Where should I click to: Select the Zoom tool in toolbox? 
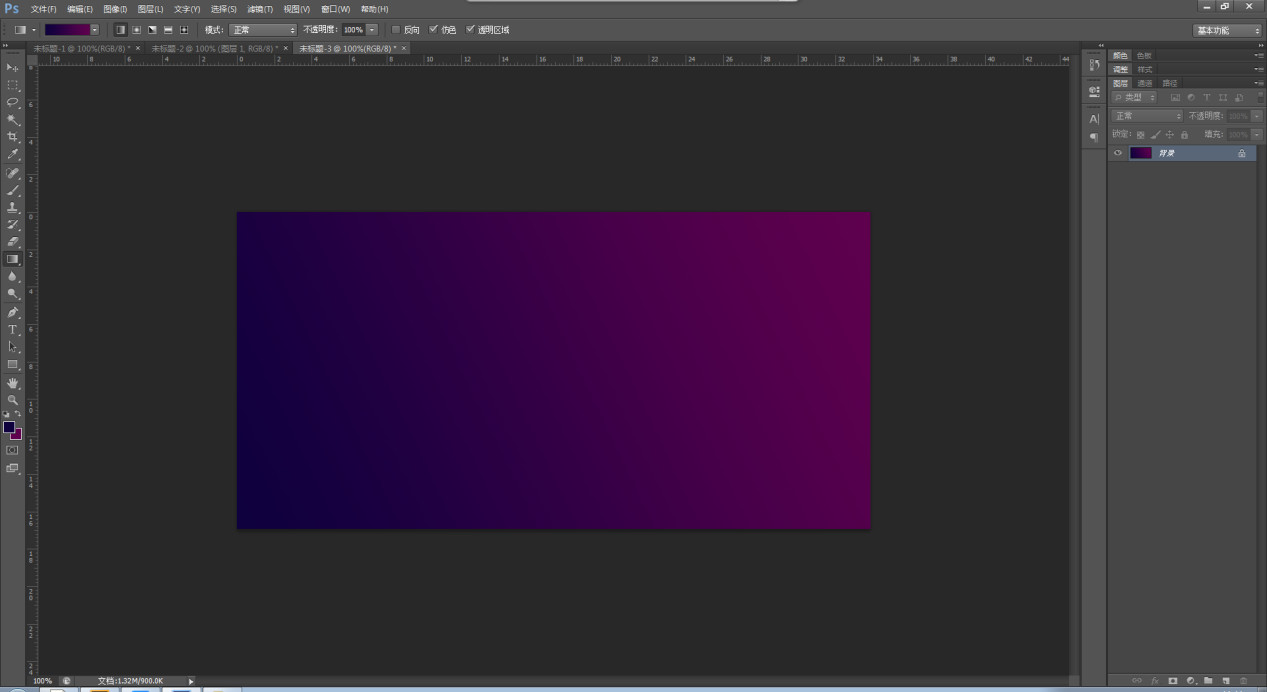coord(13,400)
